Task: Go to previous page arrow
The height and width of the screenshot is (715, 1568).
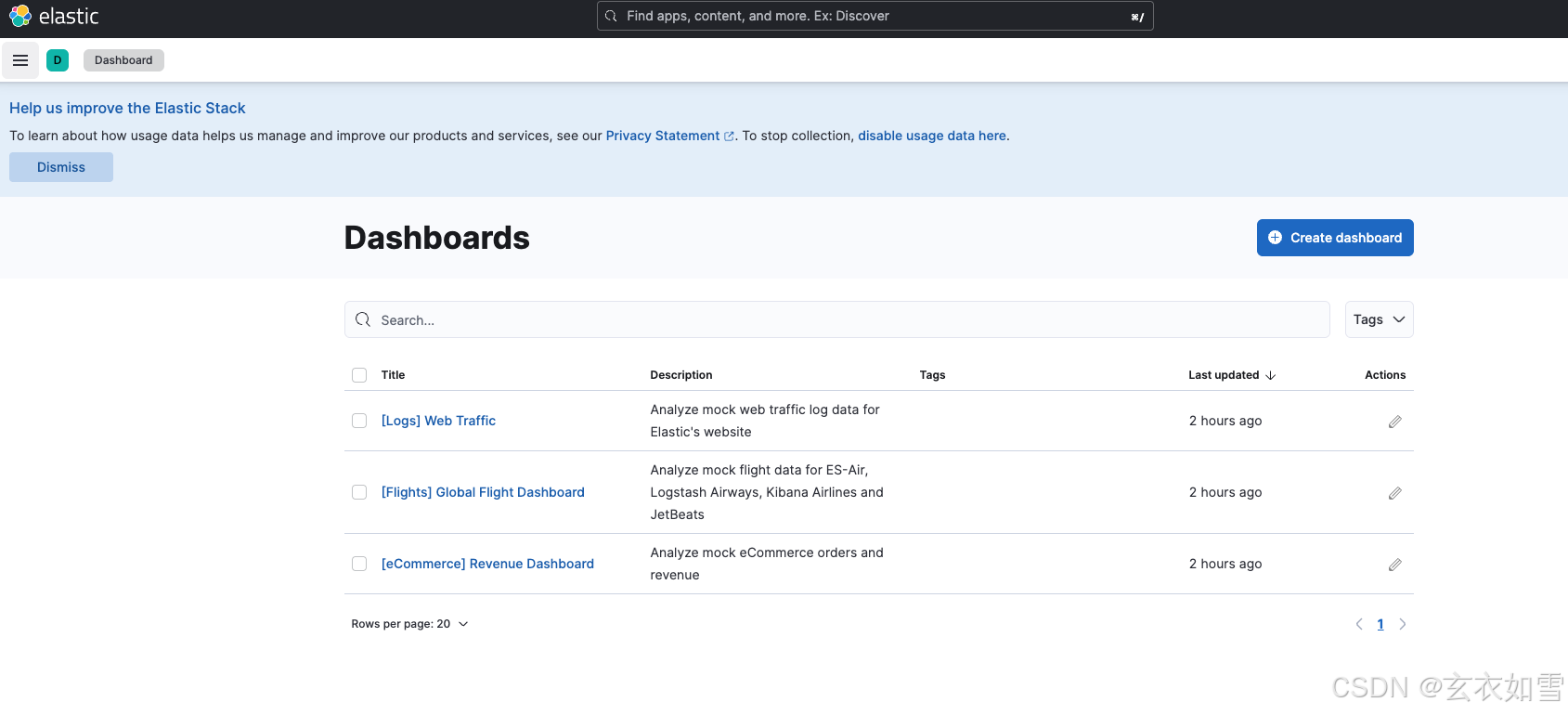Action: [1359, 624]
